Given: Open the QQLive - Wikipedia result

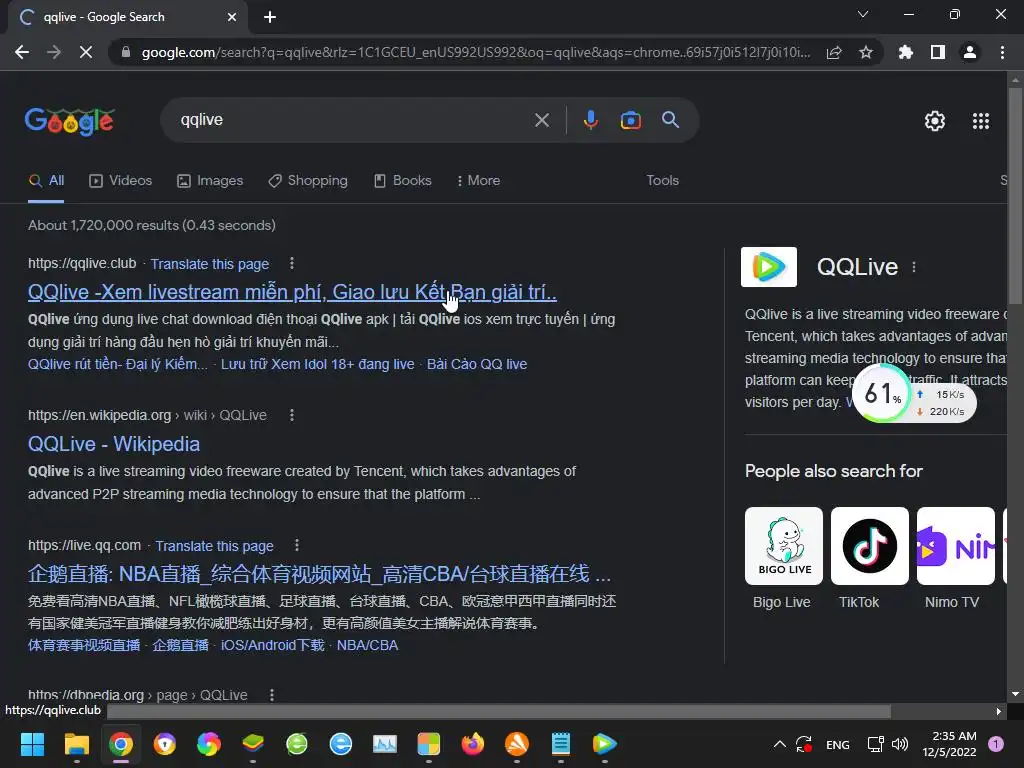Looking at the screenshot, I should pos(114,444).
